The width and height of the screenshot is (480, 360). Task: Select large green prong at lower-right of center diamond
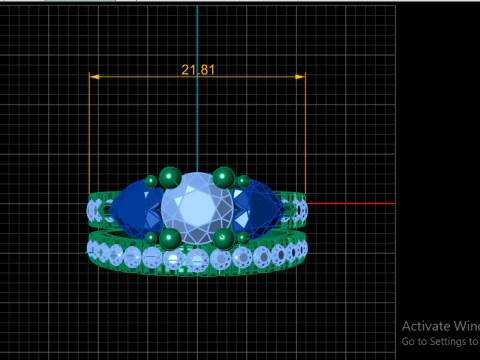[223, 239]
